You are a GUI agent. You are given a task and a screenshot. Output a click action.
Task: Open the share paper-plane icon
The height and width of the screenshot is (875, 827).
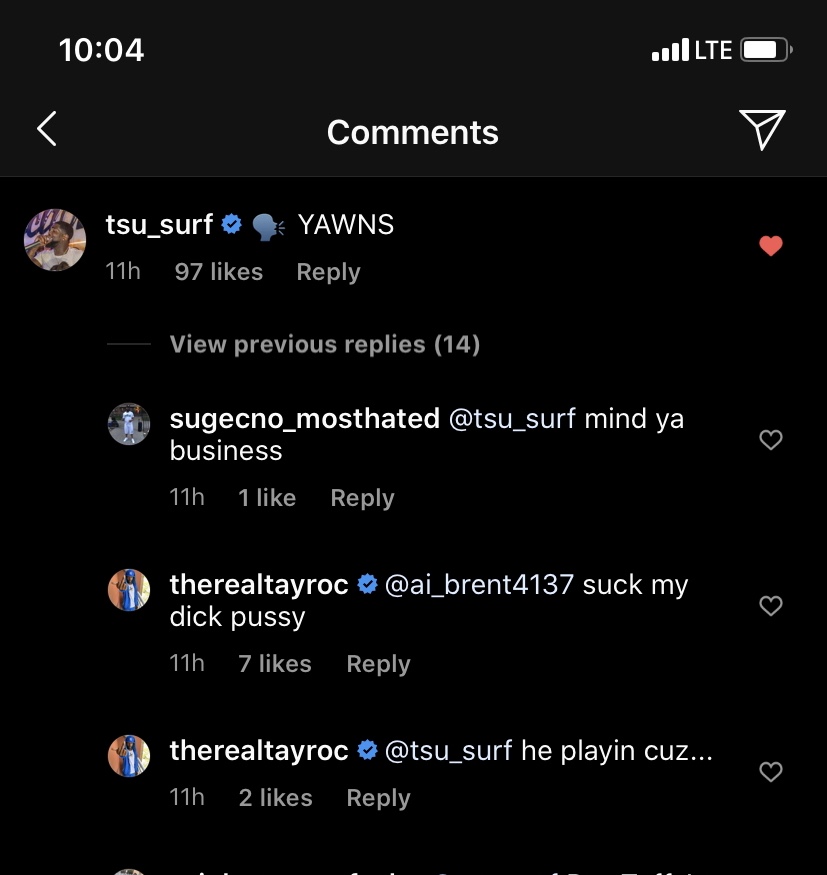(x=762, y=130)
